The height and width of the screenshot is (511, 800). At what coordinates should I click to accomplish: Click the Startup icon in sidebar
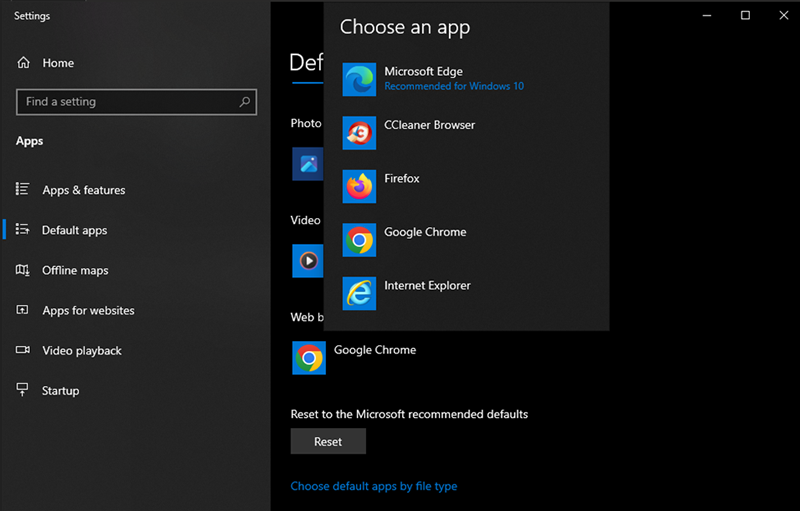coord(22,390)
